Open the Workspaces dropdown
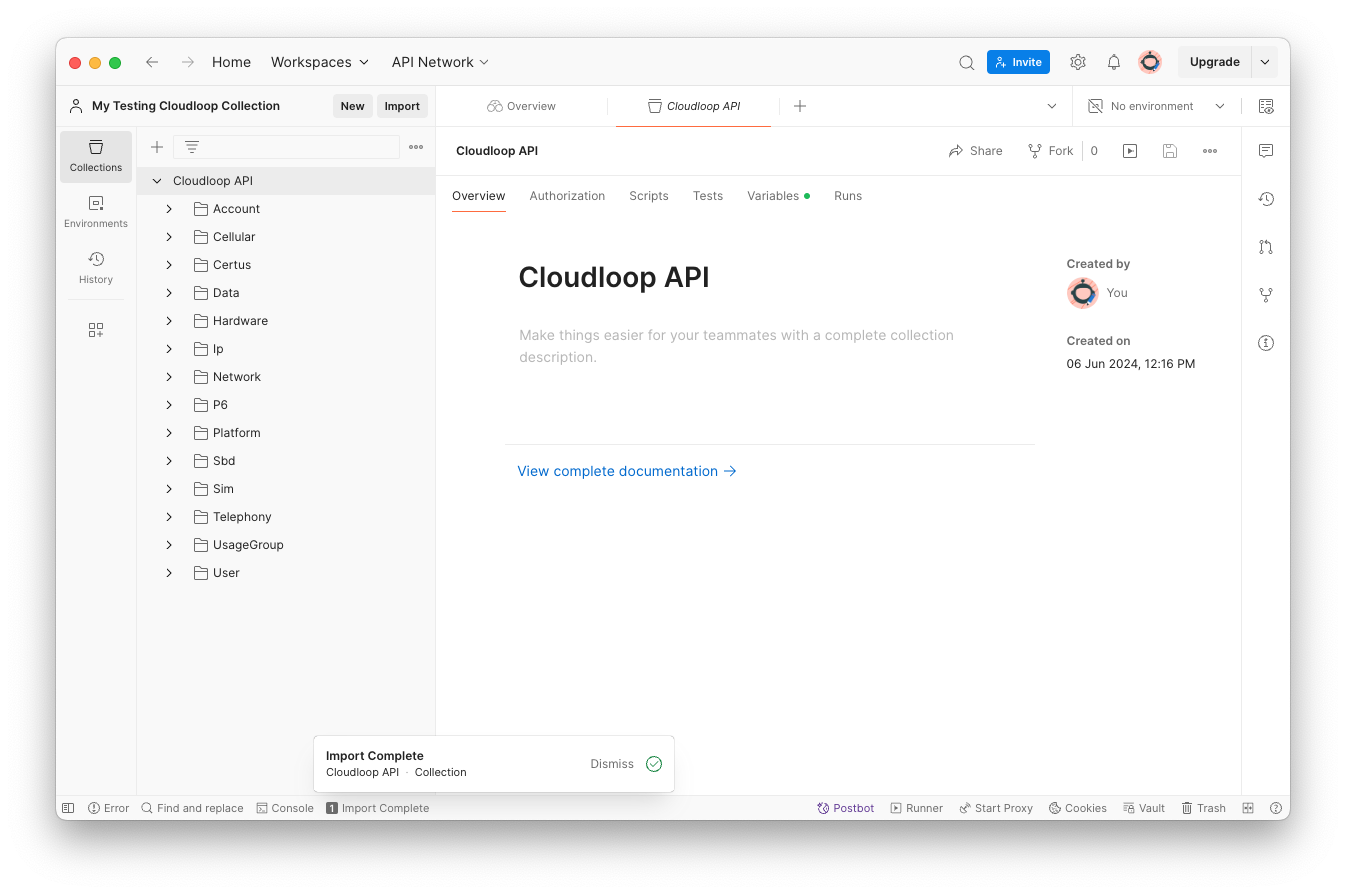The width and height of the screenshot is (1346, 894). pos(320,62)
